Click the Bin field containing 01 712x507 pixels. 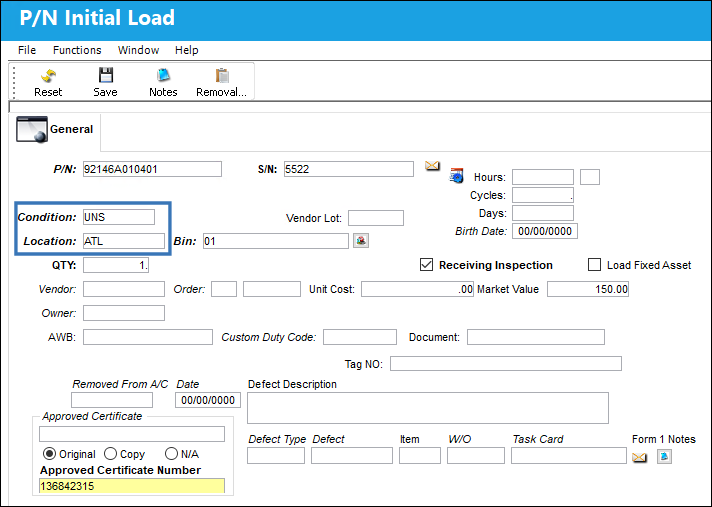point(276,241)
